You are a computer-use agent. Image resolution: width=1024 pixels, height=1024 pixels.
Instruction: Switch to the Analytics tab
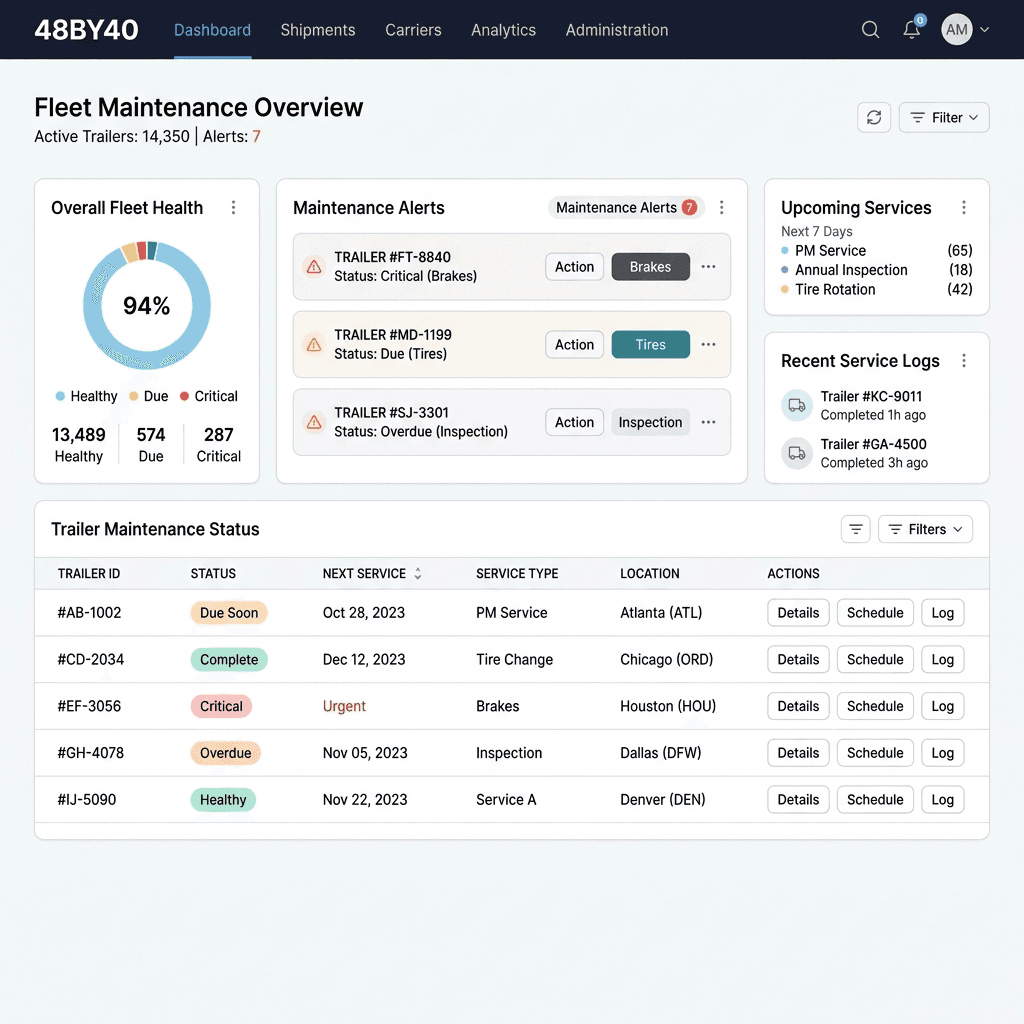point(504,30)
